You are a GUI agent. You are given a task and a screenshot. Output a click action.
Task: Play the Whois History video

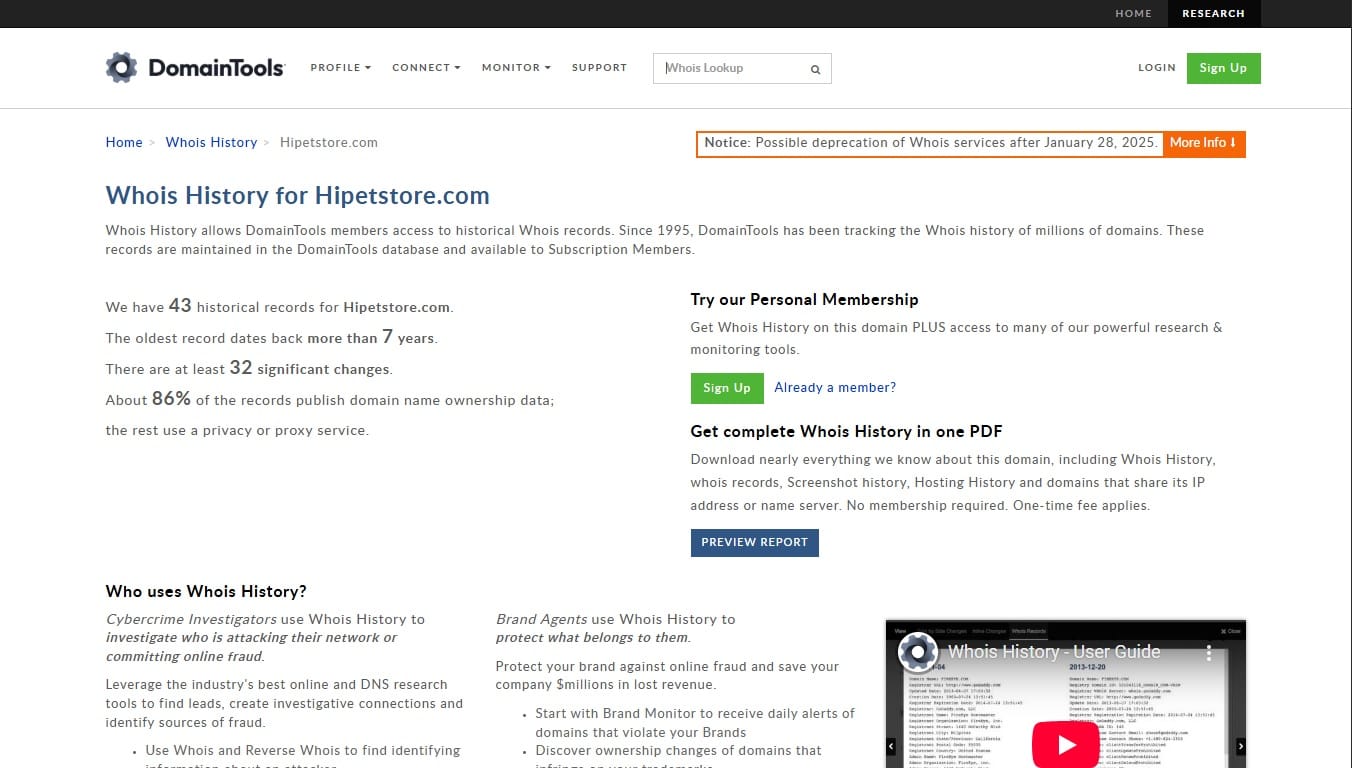point(1065,745)
